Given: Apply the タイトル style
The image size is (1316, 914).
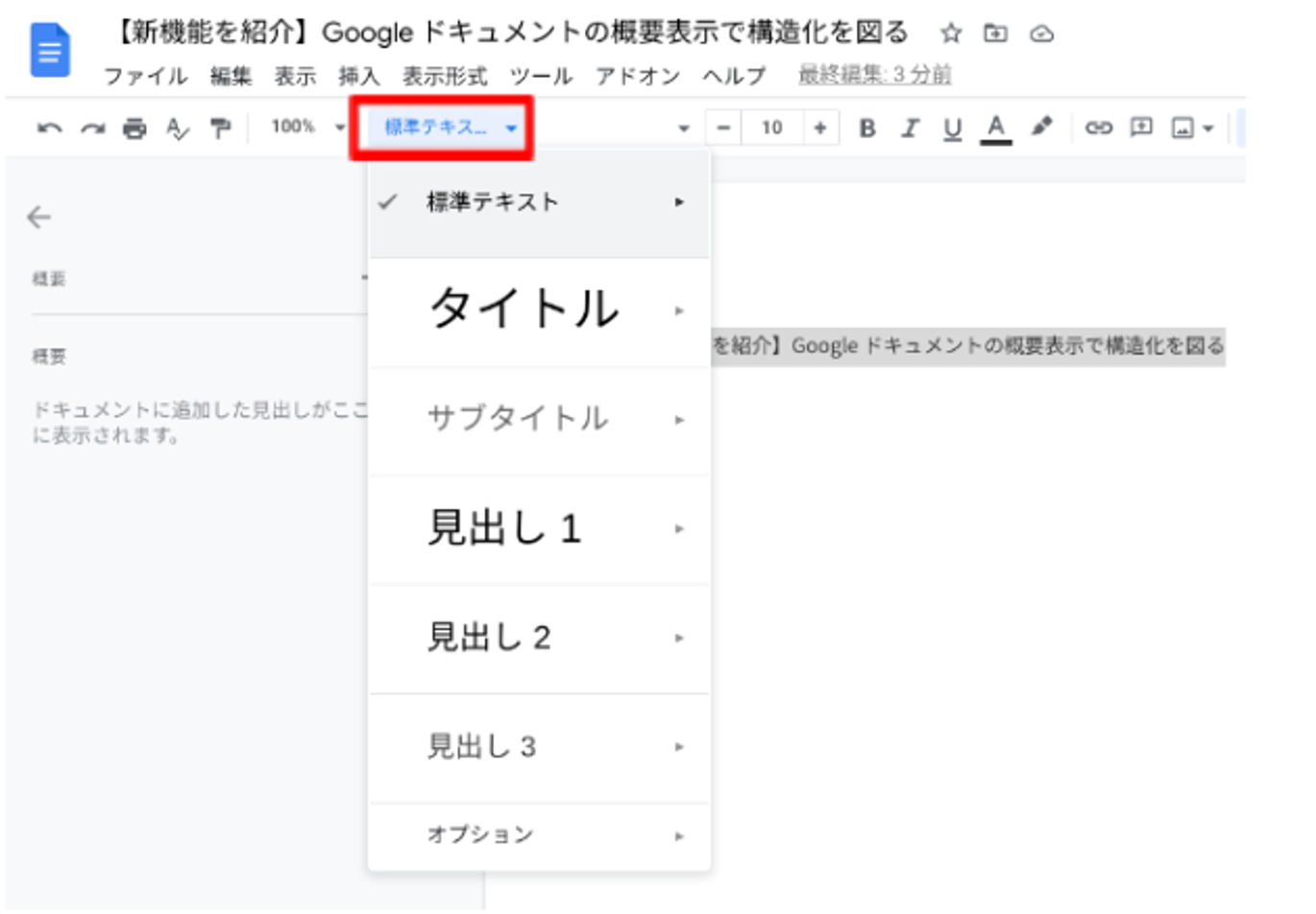Looking at the screenshot, I should tap(539, 311).
